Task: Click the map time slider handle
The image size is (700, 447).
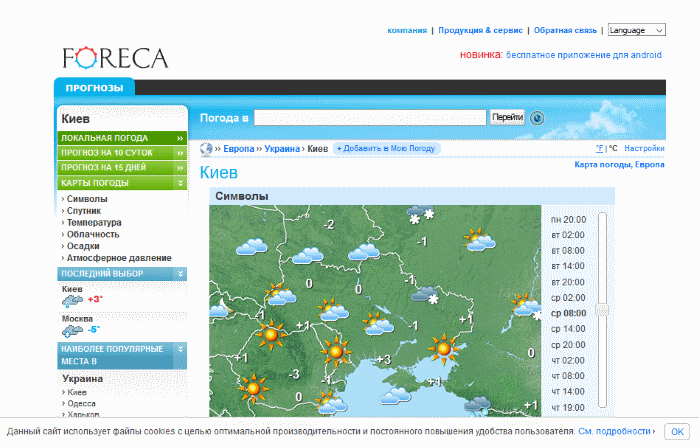Action: [602, 311]
